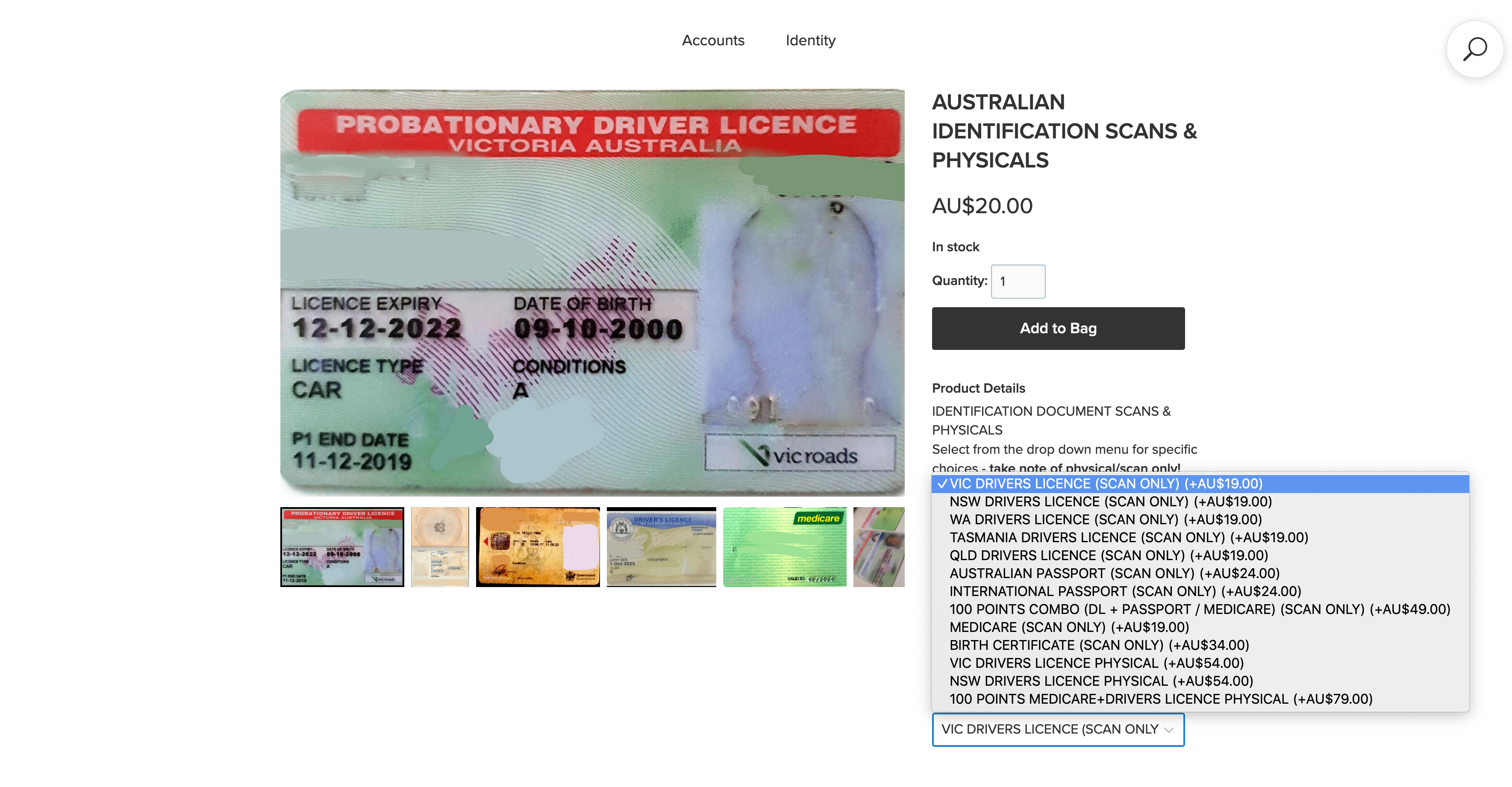Choose NSW DRIVERS LICENCE (SCAN ONLY) option
Viewport: 1512px width, 787px height.
pos(1110,502)
